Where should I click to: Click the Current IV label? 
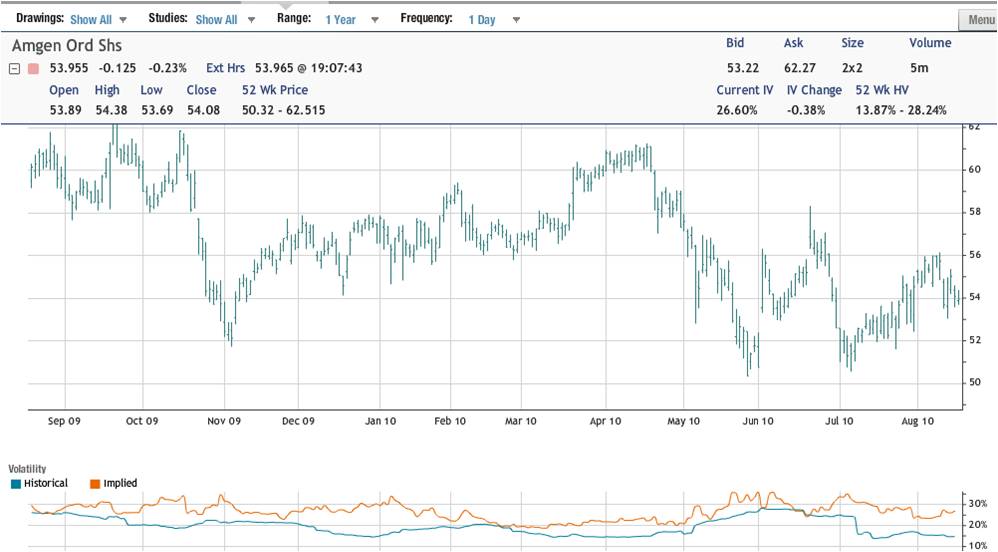pyautogui.click(x=745, y=90)
